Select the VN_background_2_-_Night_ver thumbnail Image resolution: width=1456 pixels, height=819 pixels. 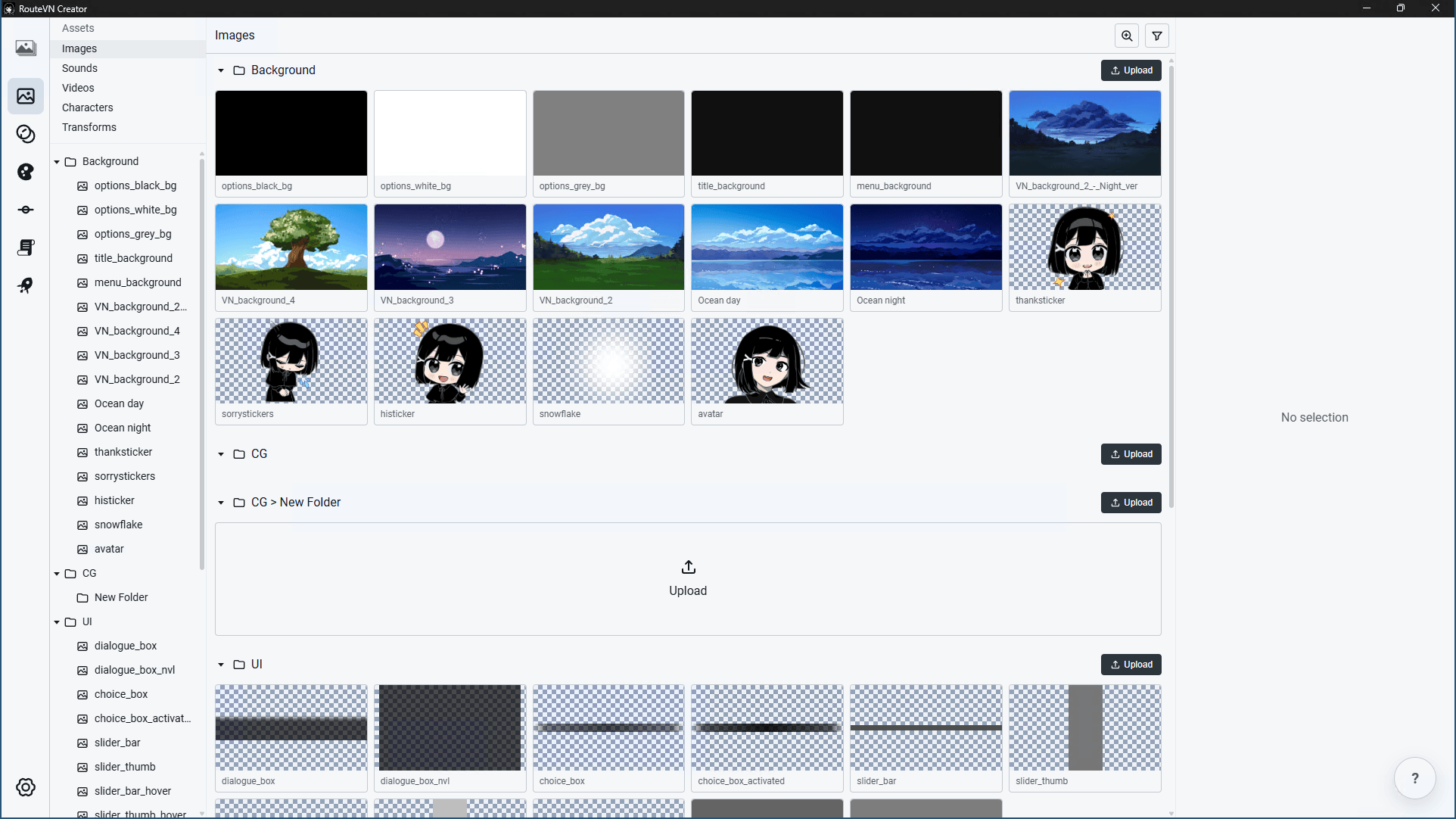point(1084,144)
